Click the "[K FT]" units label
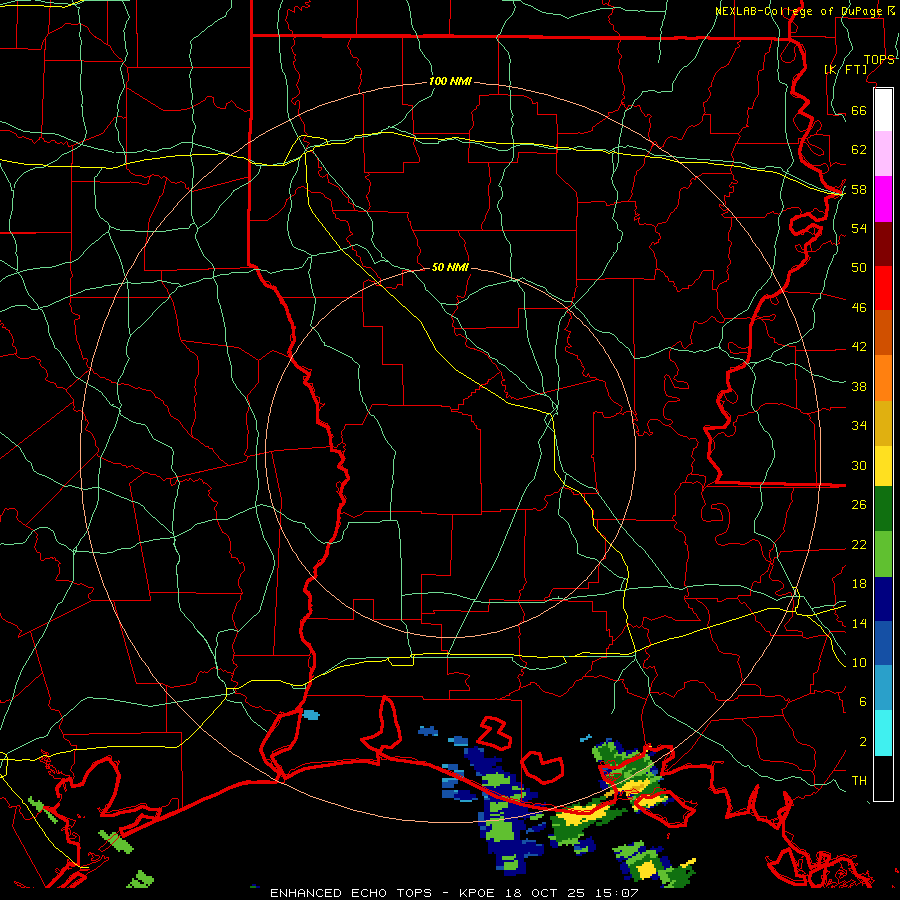Image resolution: width=900 pixels, height=900 pixels. click(846, 69)
